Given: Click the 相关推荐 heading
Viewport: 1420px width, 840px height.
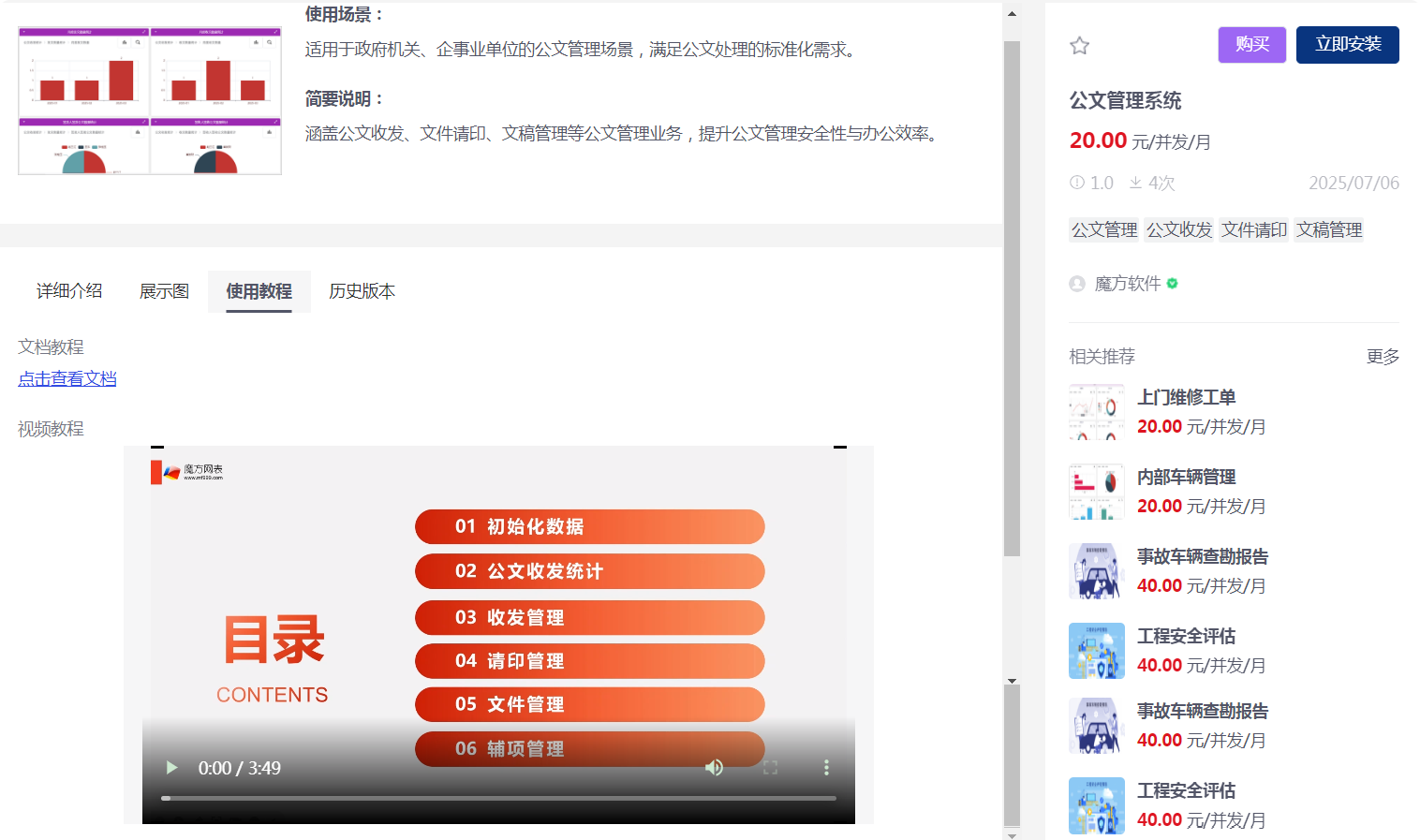Looking at the screenshot, I should pyautogui.click(x=1102, y=356).
